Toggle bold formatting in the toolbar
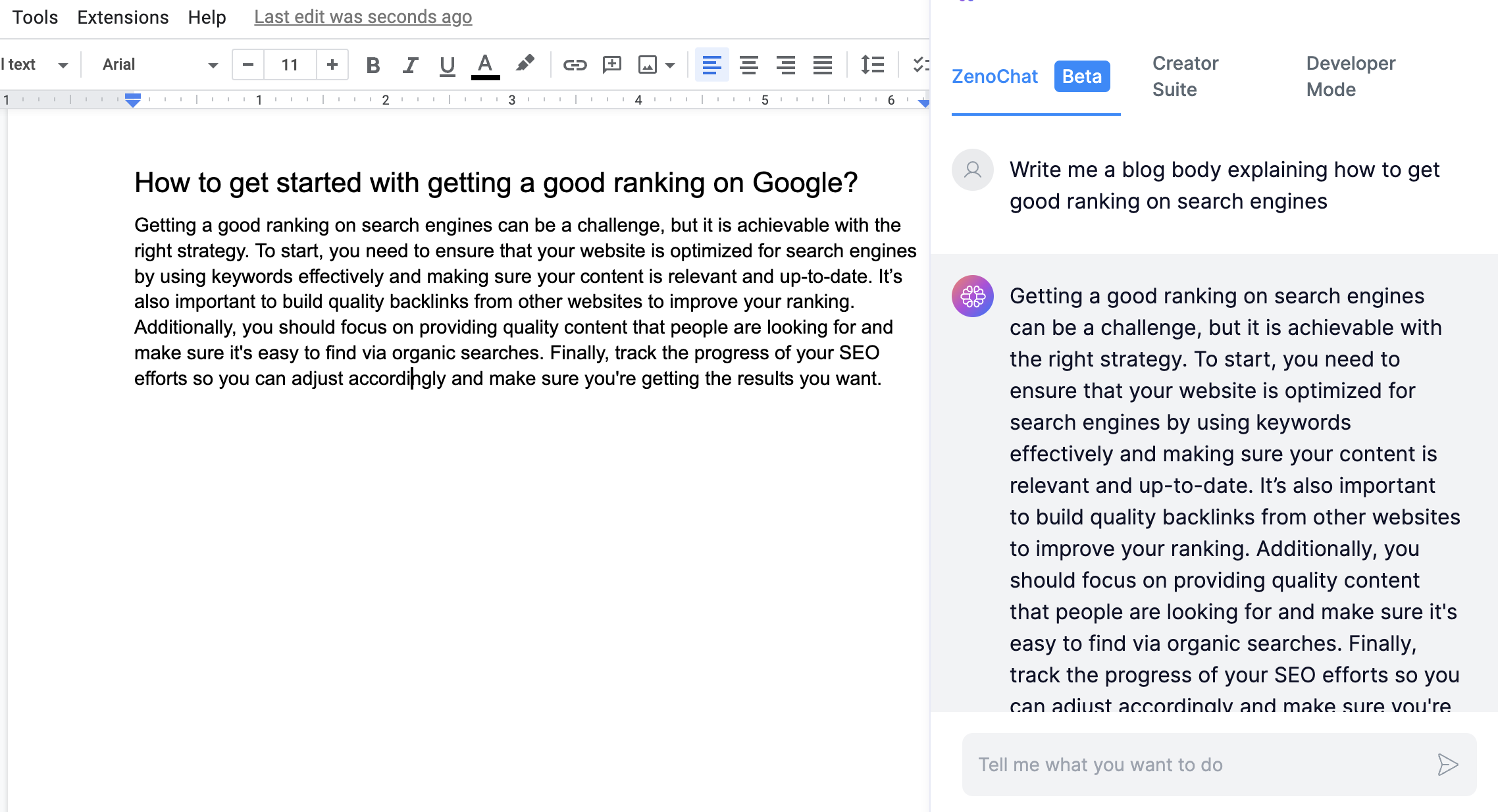The height and width of the screenshot is (812, 1498). coord(373,64)
